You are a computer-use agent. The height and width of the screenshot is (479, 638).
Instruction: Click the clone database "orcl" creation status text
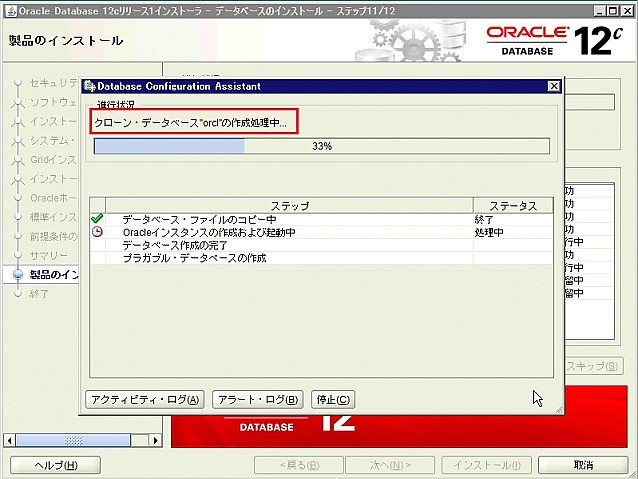[x=190, y=122]
